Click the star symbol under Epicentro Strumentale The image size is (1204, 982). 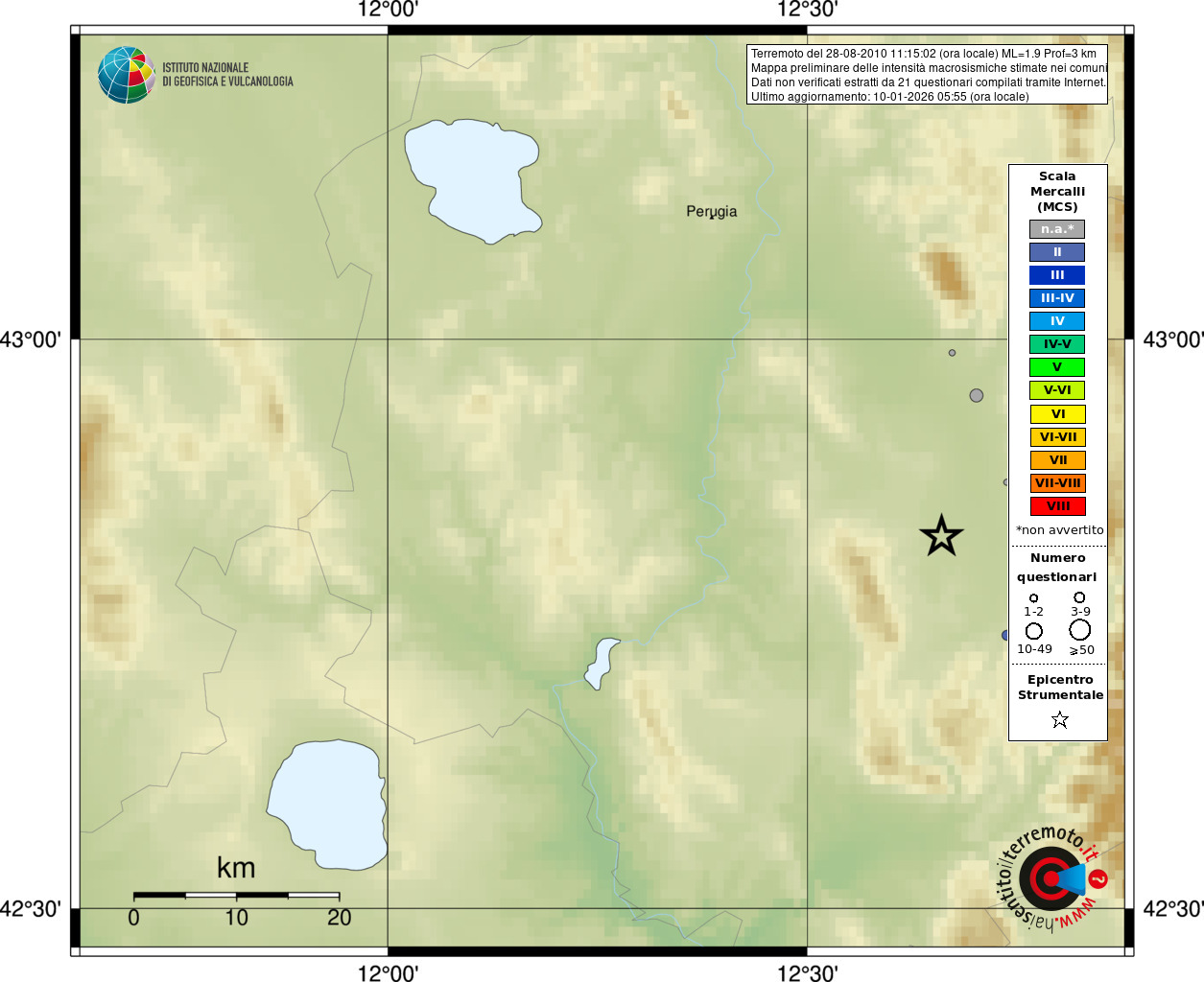click(1060, 719)
